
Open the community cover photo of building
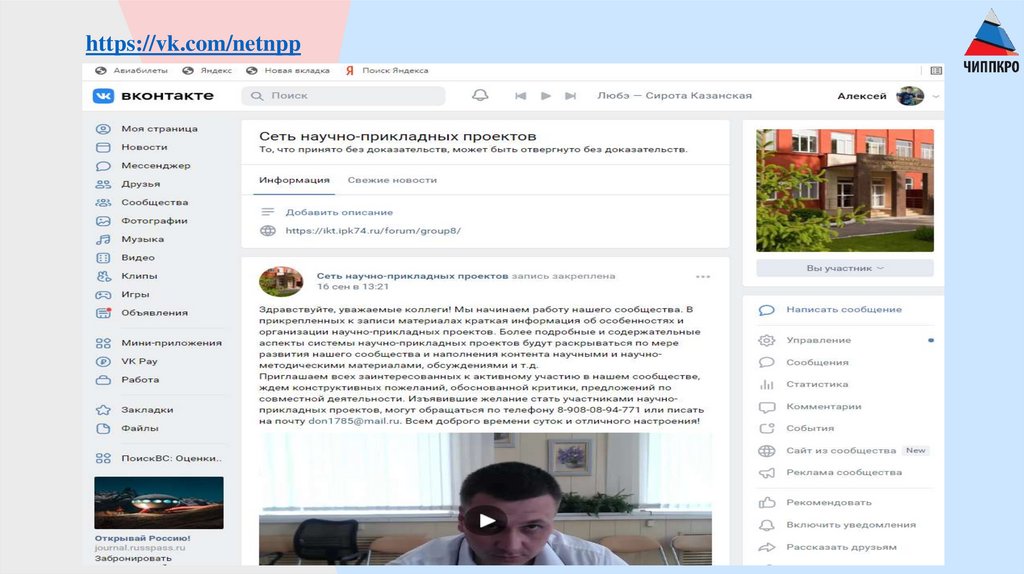(844, 190)
